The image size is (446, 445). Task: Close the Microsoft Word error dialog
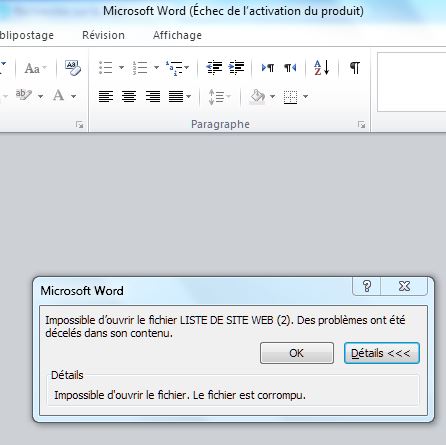pos(404,286)
